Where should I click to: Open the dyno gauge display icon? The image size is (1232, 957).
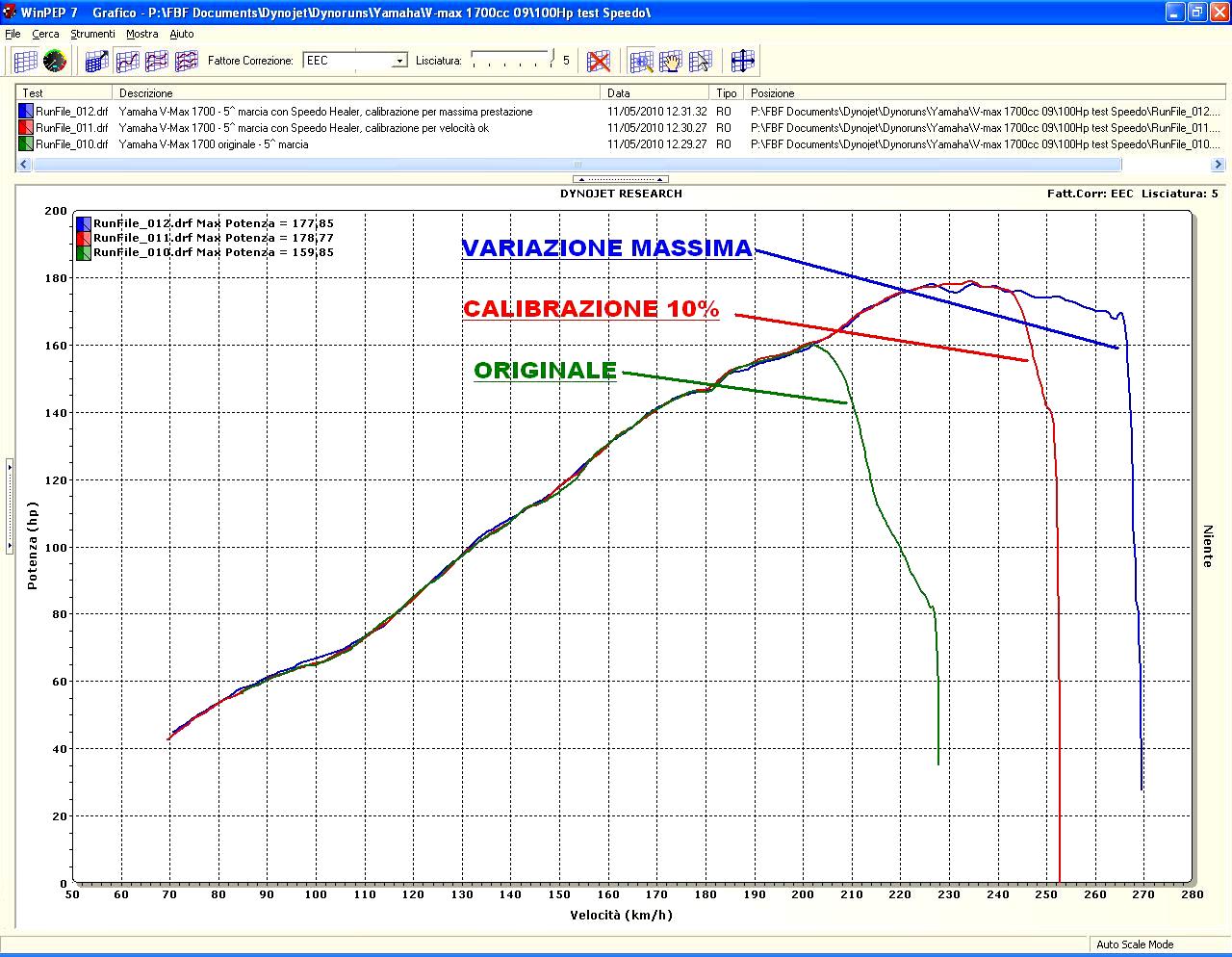pyautogui.click(x=55, y=61)
